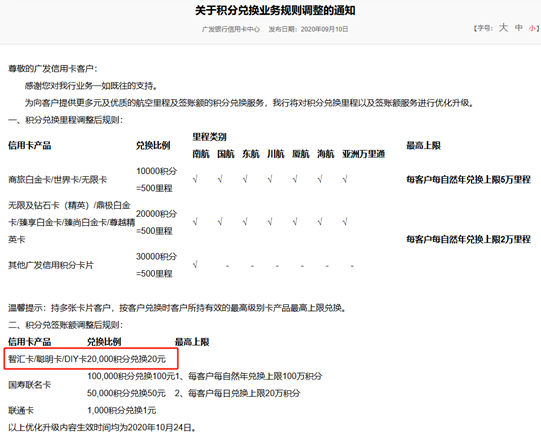This screenshot has height=433, width=541.
Task: Click 每客户每日兑换上限20万积分 rule
Action: pyautogui.click(x=237, y=393)
